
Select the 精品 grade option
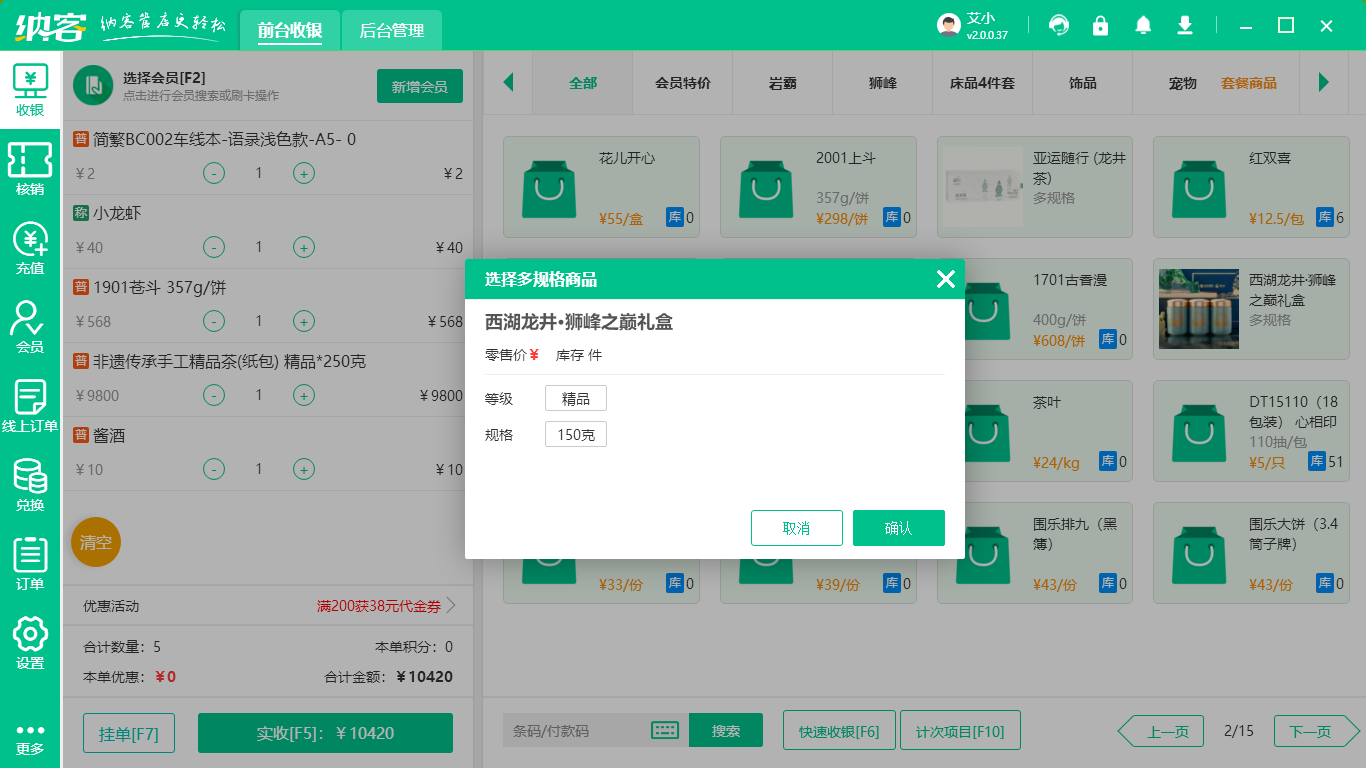575,397
